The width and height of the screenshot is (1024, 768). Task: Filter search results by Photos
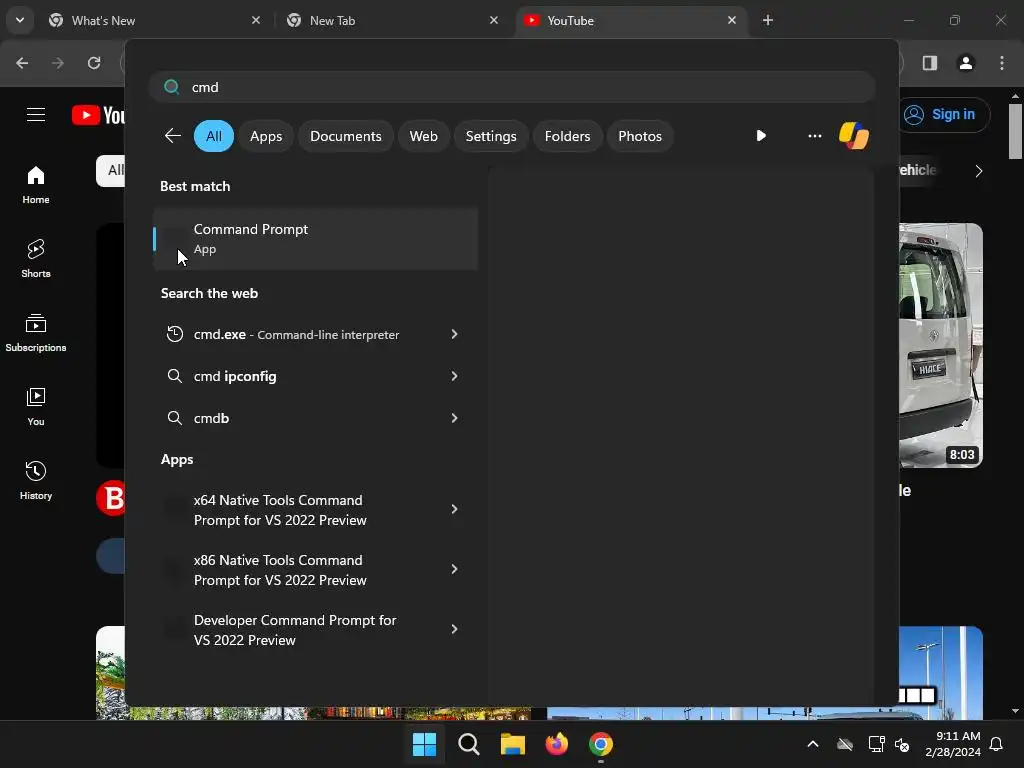[x=639, y=136]
